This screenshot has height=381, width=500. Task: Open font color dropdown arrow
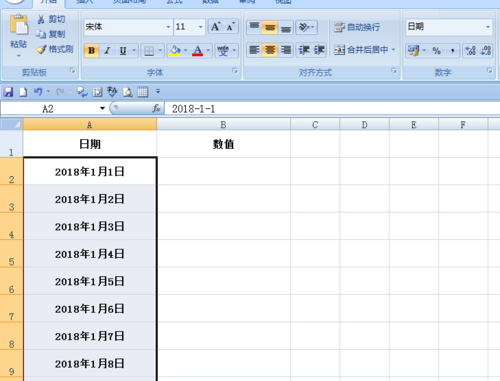tap(208, 51)
